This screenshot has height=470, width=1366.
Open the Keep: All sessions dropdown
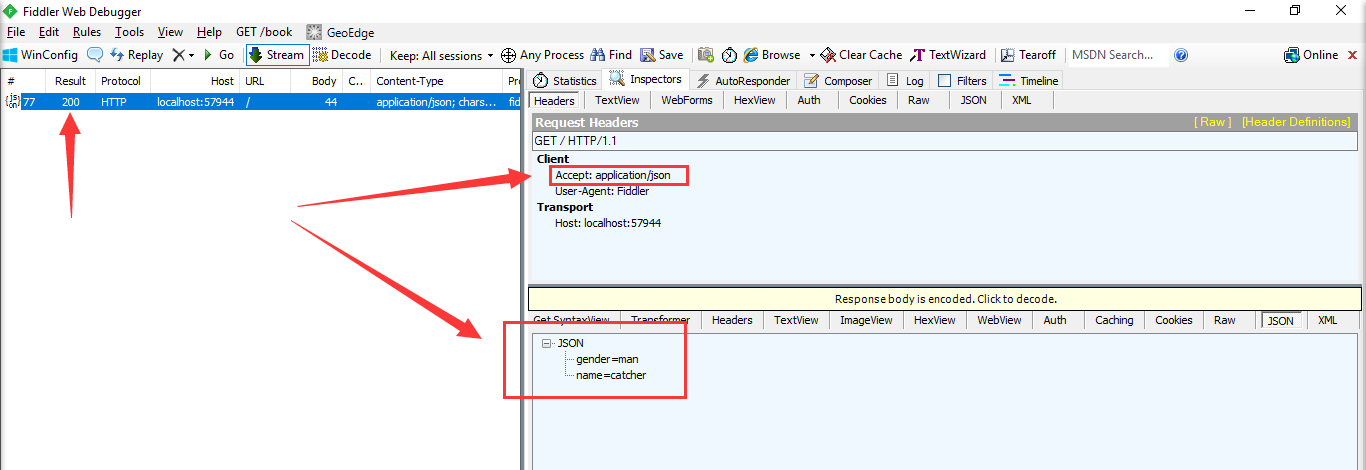pyautogui.click(x=441, y=55)
